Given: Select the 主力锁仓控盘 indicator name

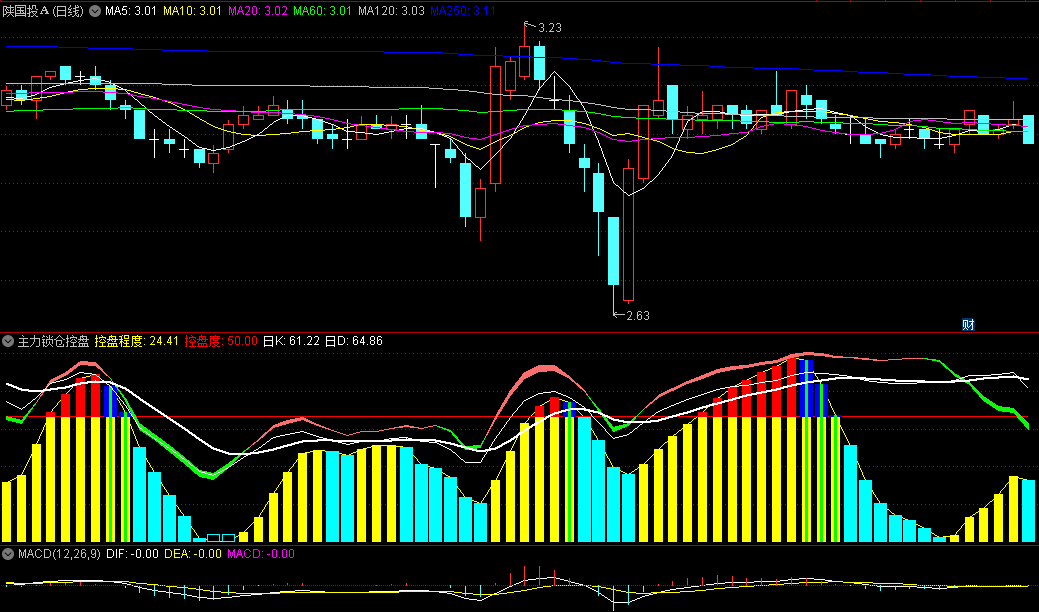Looking at the screenshot, I should point(54,341).
